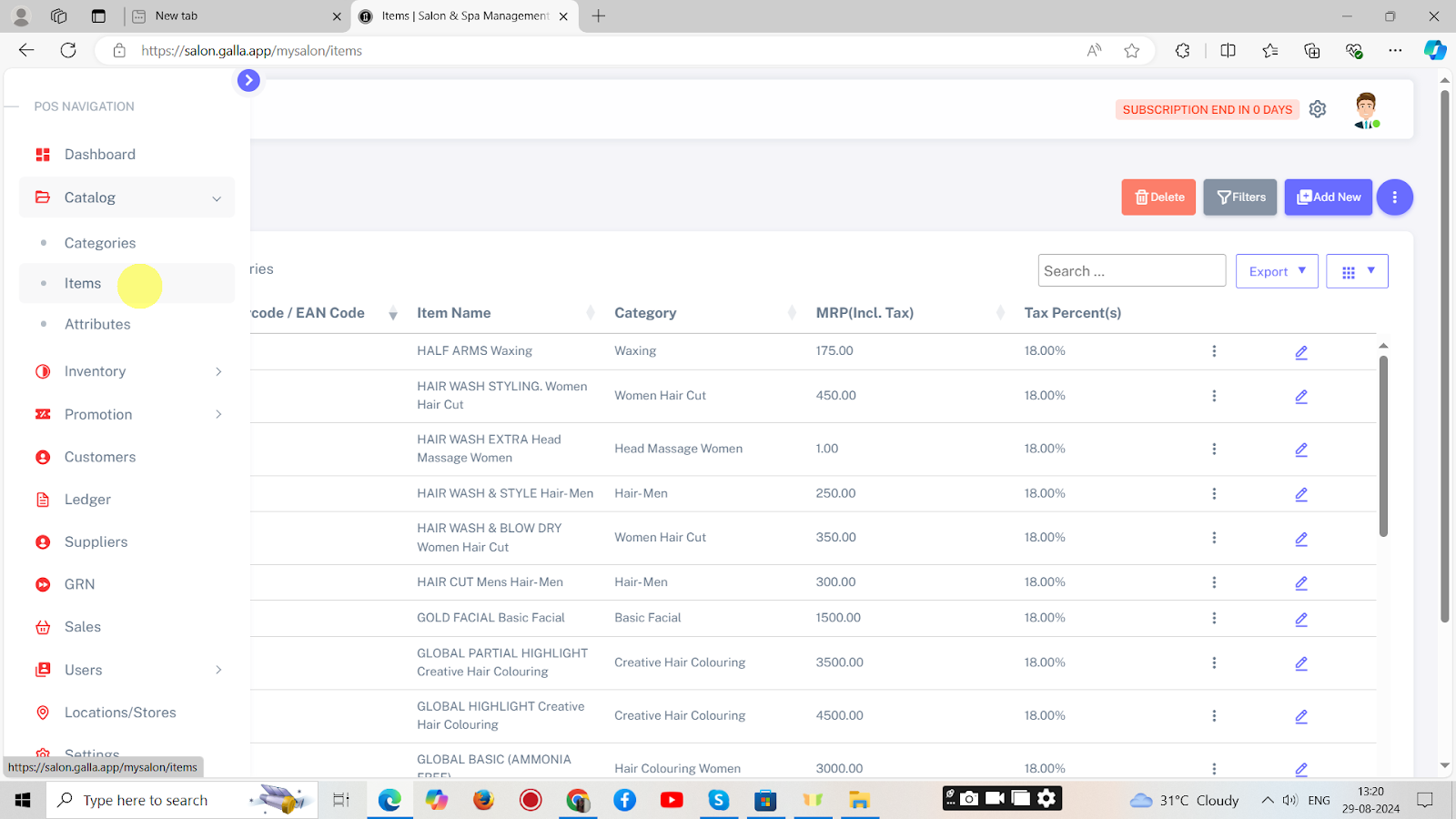
Task: Click the Inventory circle icon
Action: point(43,371)
